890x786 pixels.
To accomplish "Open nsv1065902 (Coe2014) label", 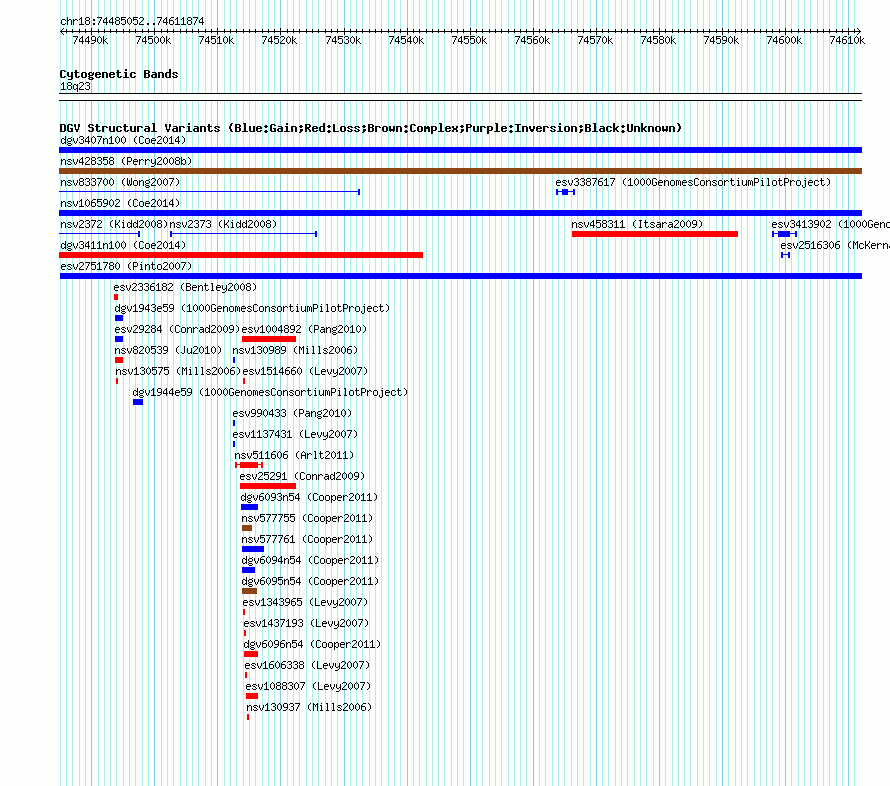I will click(x=120, y=203).
